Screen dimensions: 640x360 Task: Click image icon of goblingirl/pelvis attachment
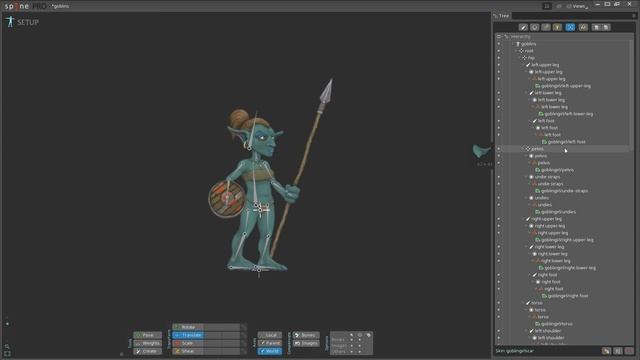(538, 170)
